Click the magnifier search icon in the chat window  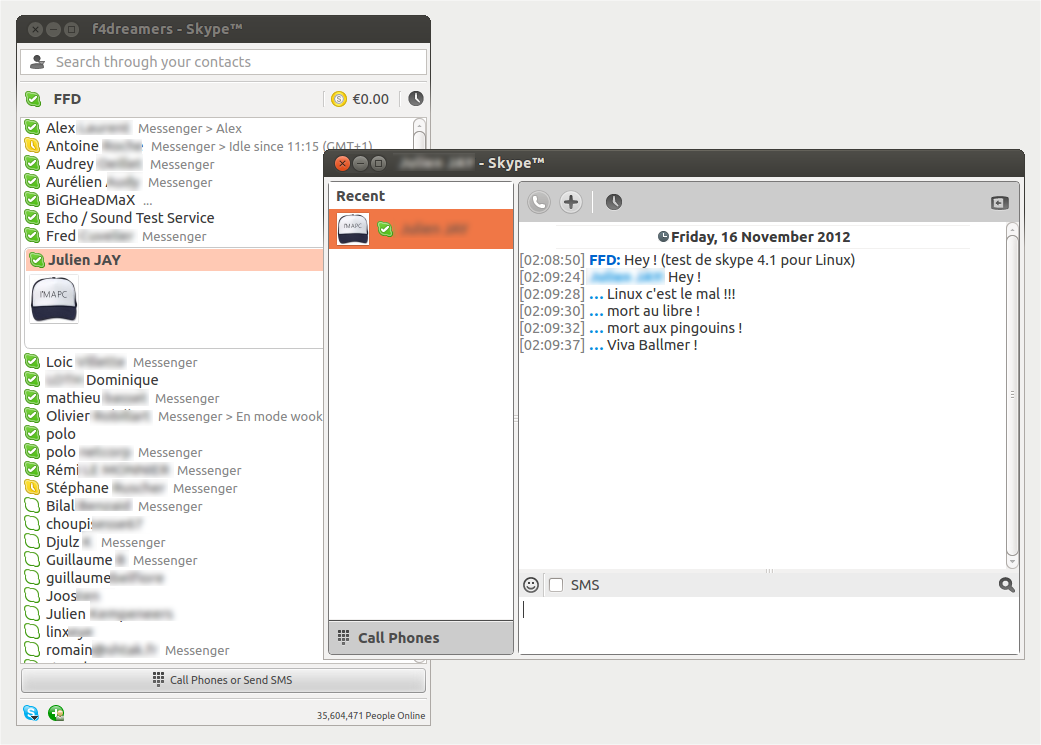(1006, 584)
